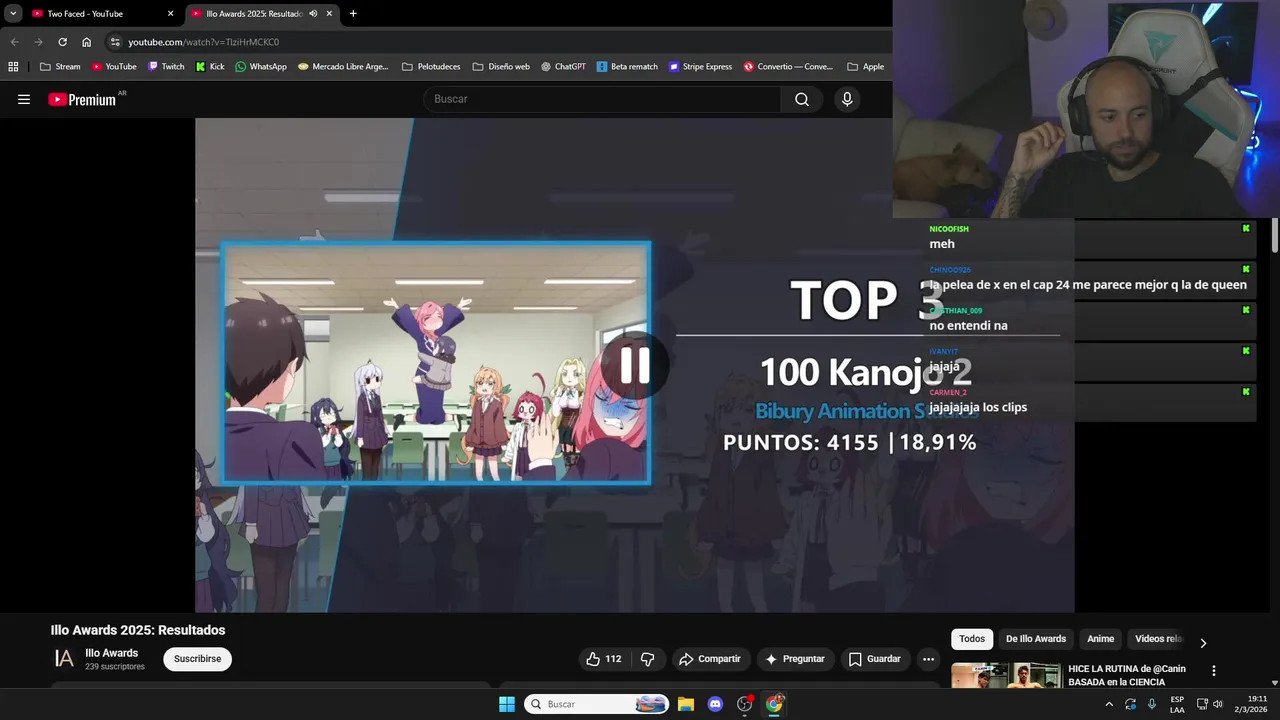Save the video with Guardar
Viewport: 1280px width, 720px height.
pos(875,659)
